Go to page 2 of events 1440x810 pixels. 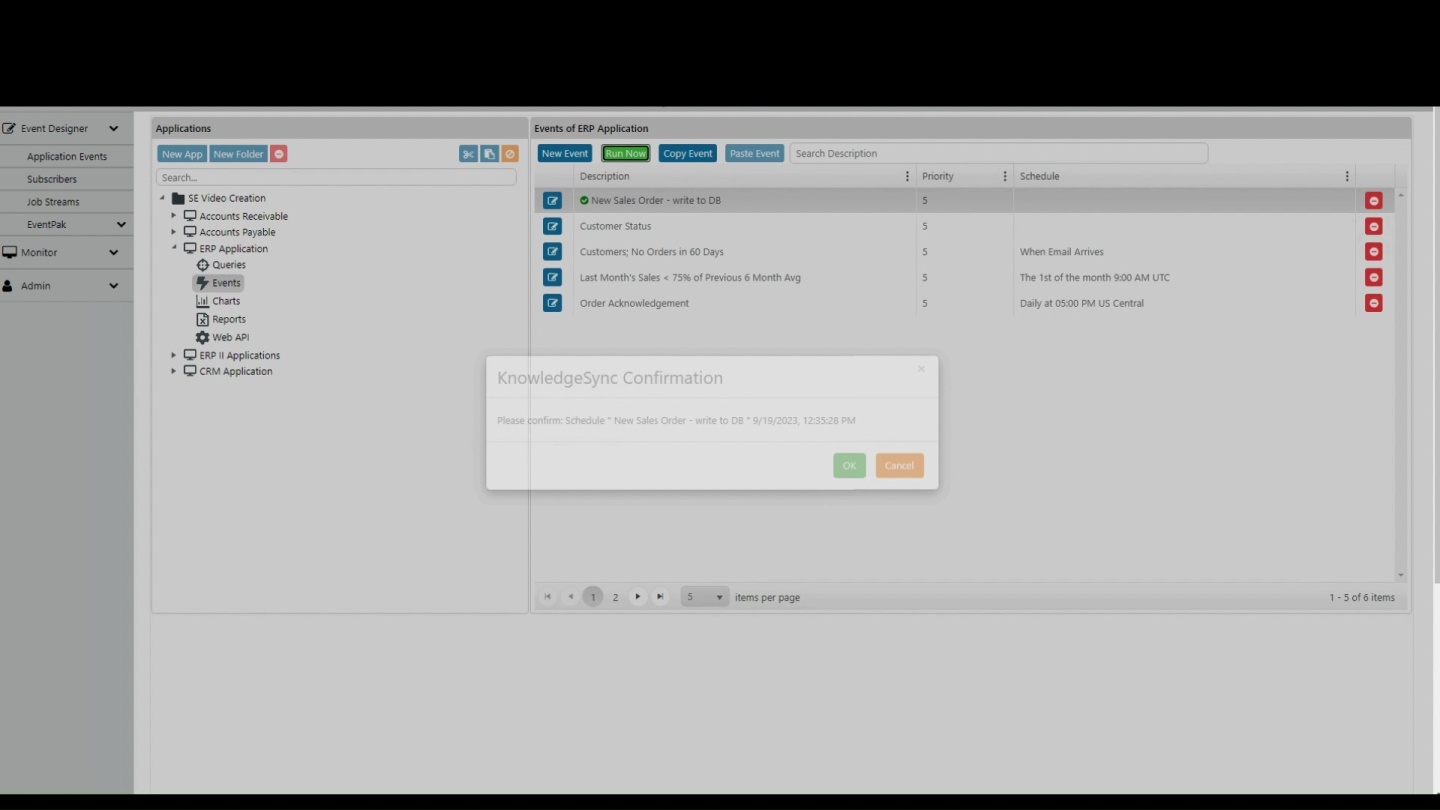click(x=615, y=597)
